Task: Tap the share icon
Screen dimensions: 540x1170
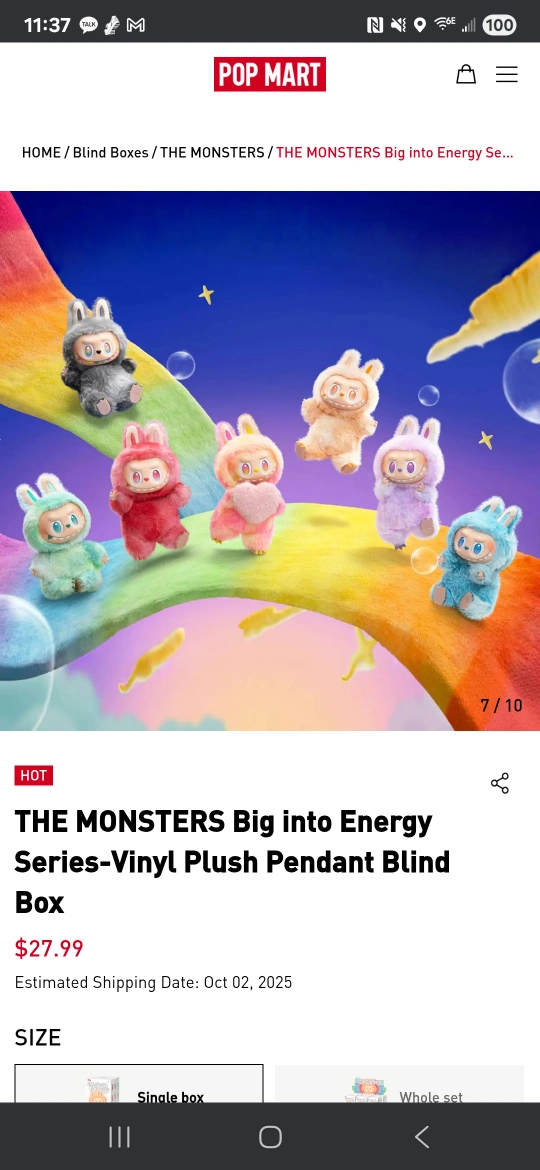Action: pyautogui.click(x=500, y=783)
